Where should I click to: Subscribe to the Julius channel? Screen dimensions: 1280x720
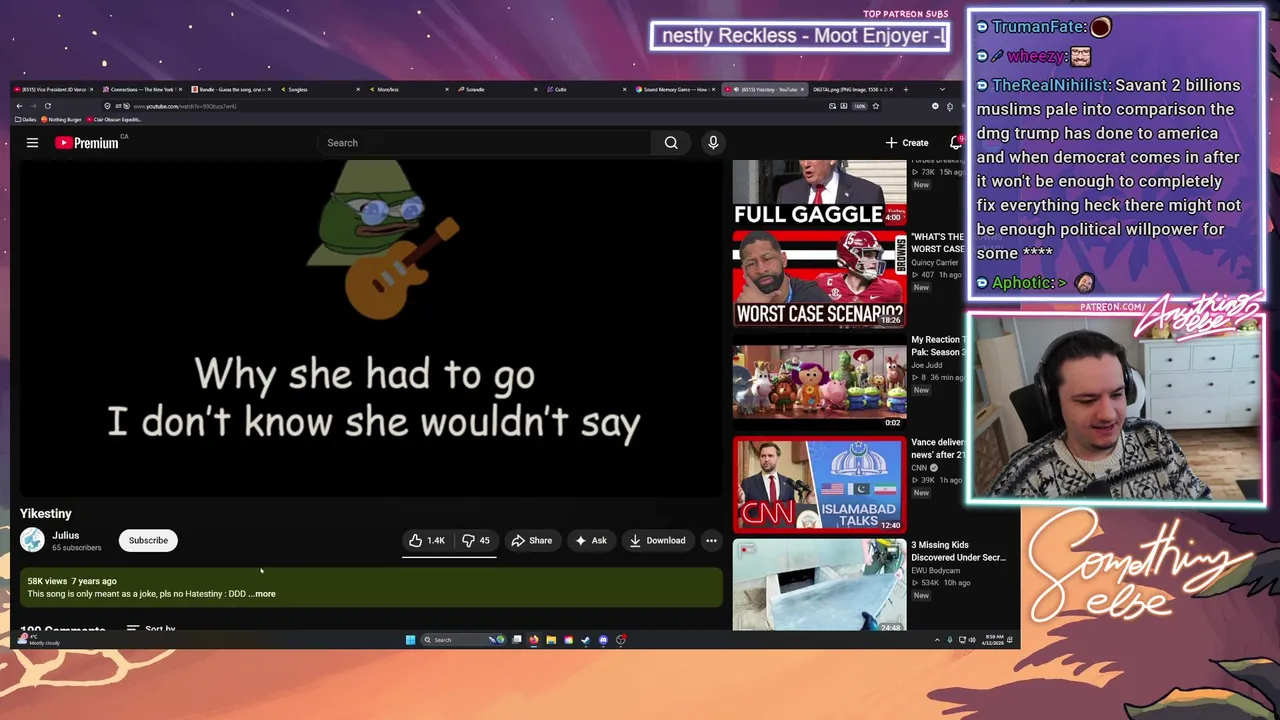pos(148,540)
